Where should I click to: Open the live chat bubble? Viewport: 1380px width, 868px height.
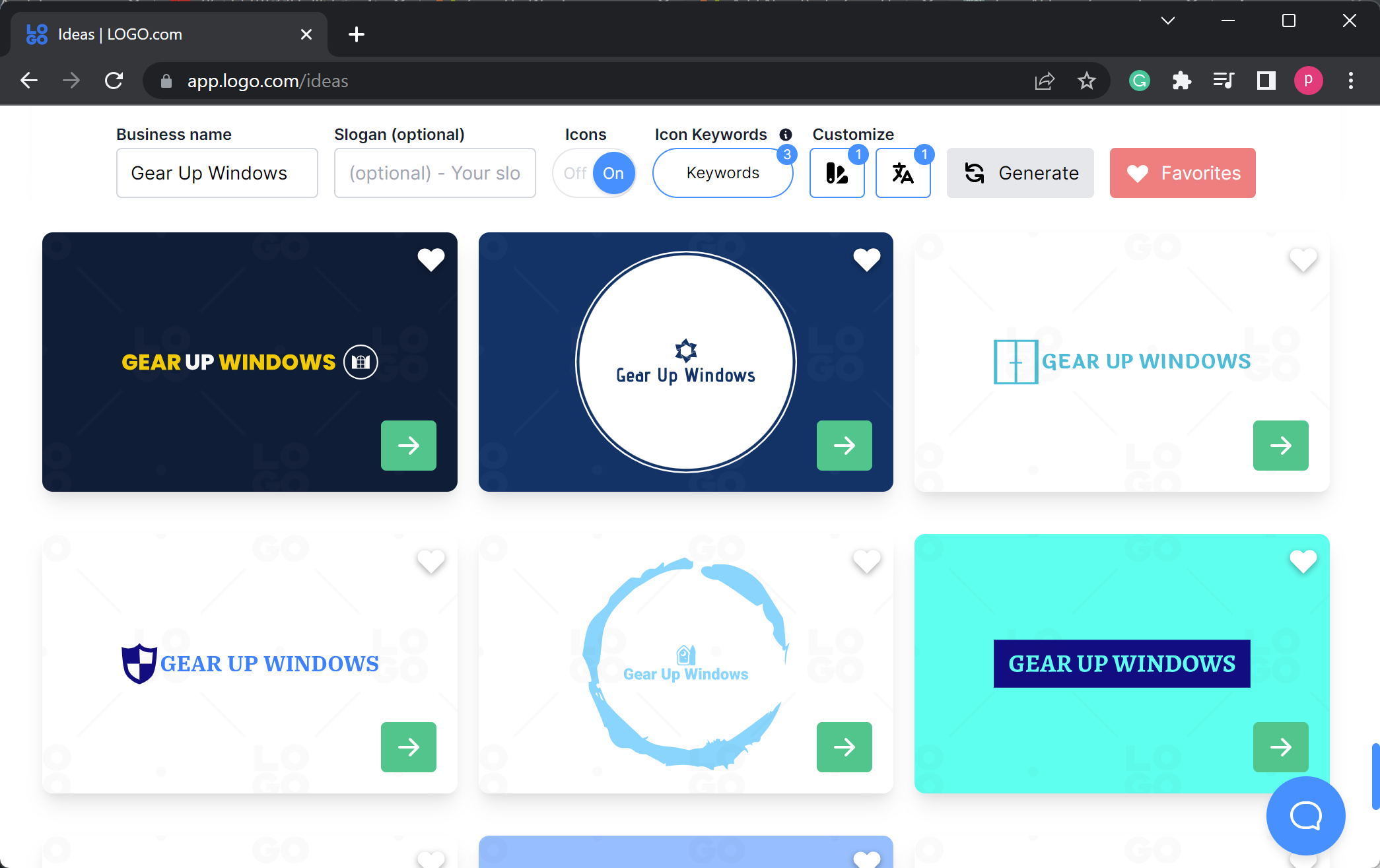coord(1305,816)
